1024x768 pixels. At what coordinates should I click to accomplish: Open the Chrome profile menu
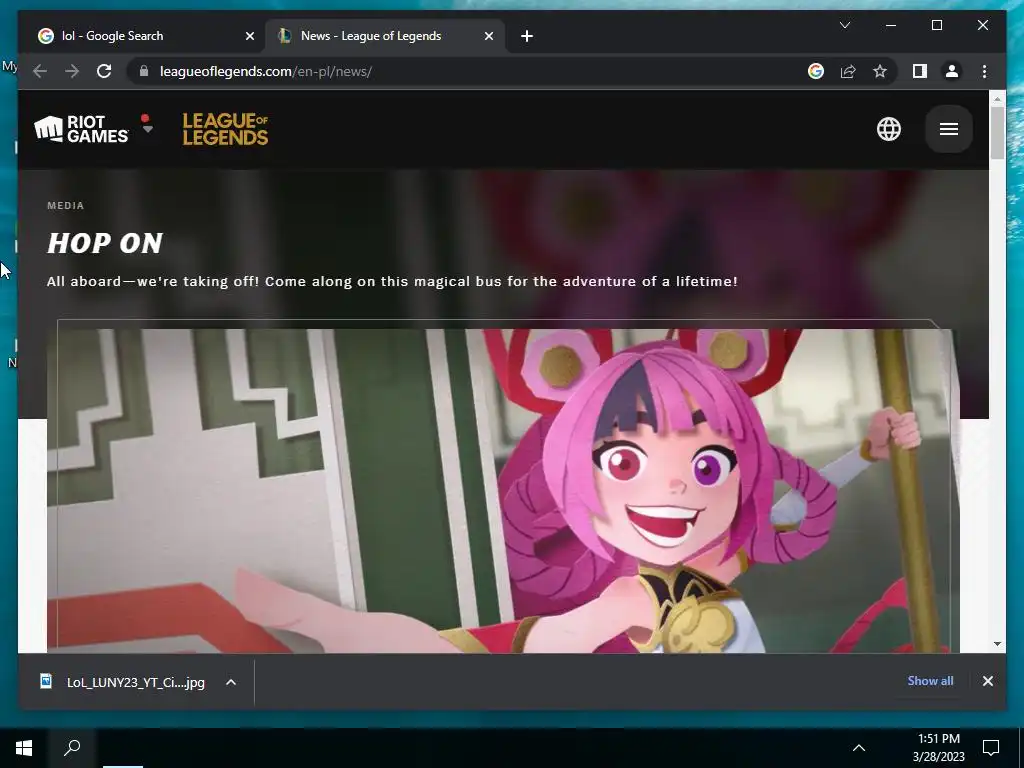[x=952, y=71]
